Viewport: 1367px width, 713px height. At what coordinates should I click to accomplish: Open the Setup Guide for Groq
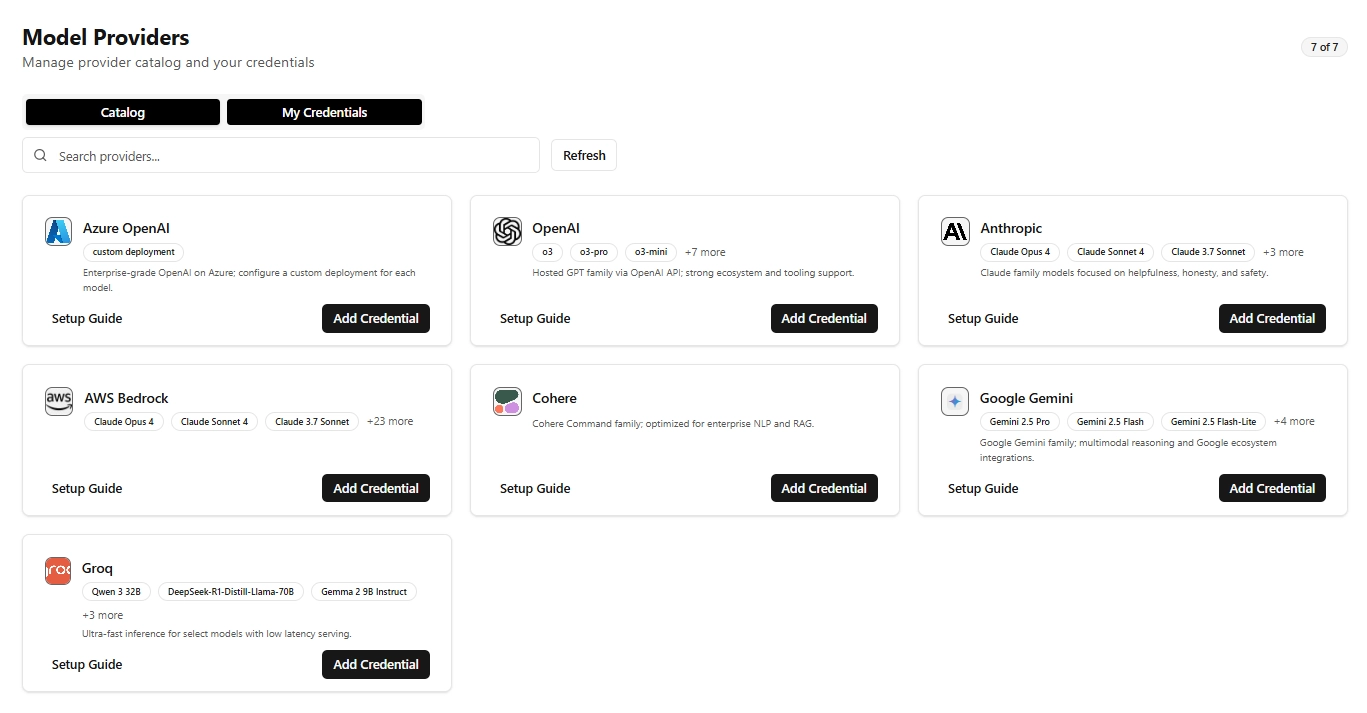pyautogui.click(x=87, y=664)
